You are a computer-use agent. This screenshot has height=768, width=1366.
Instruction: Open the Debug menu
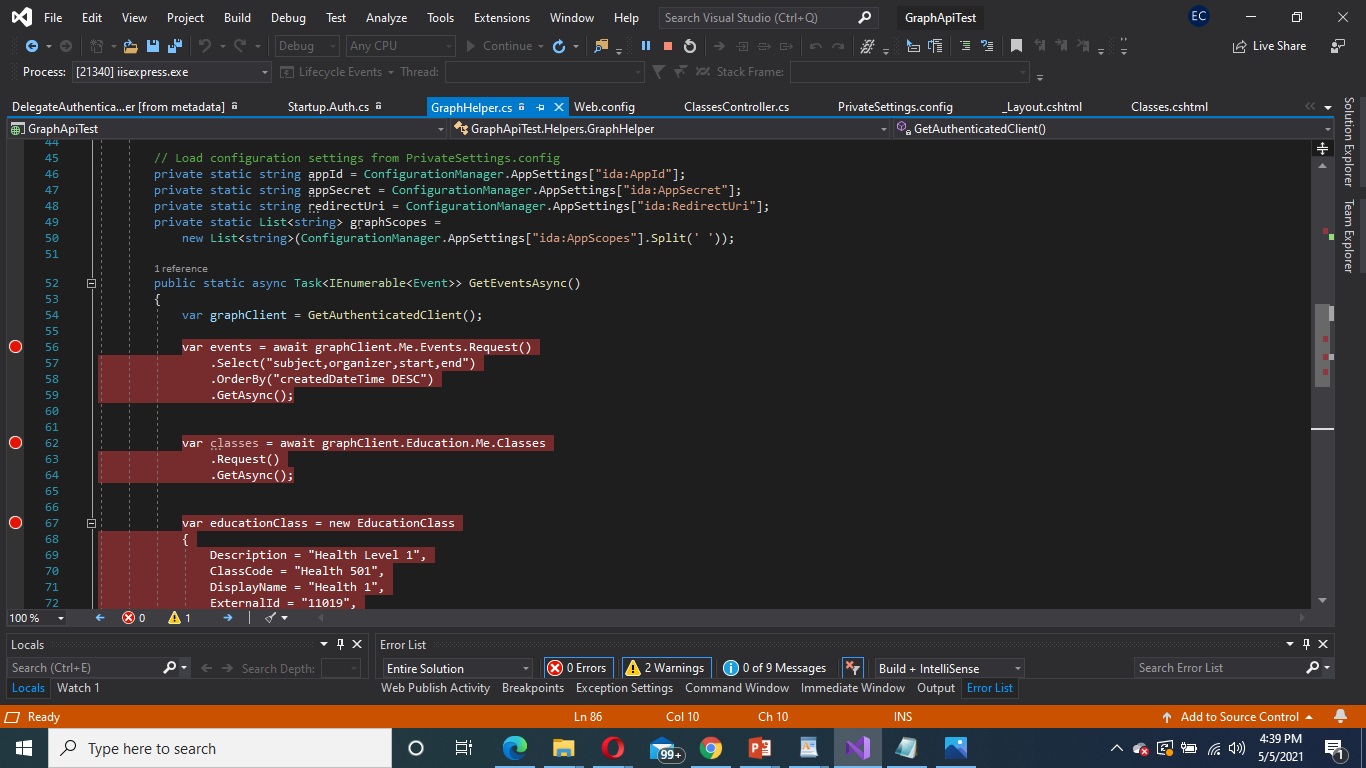coord(288,18)
